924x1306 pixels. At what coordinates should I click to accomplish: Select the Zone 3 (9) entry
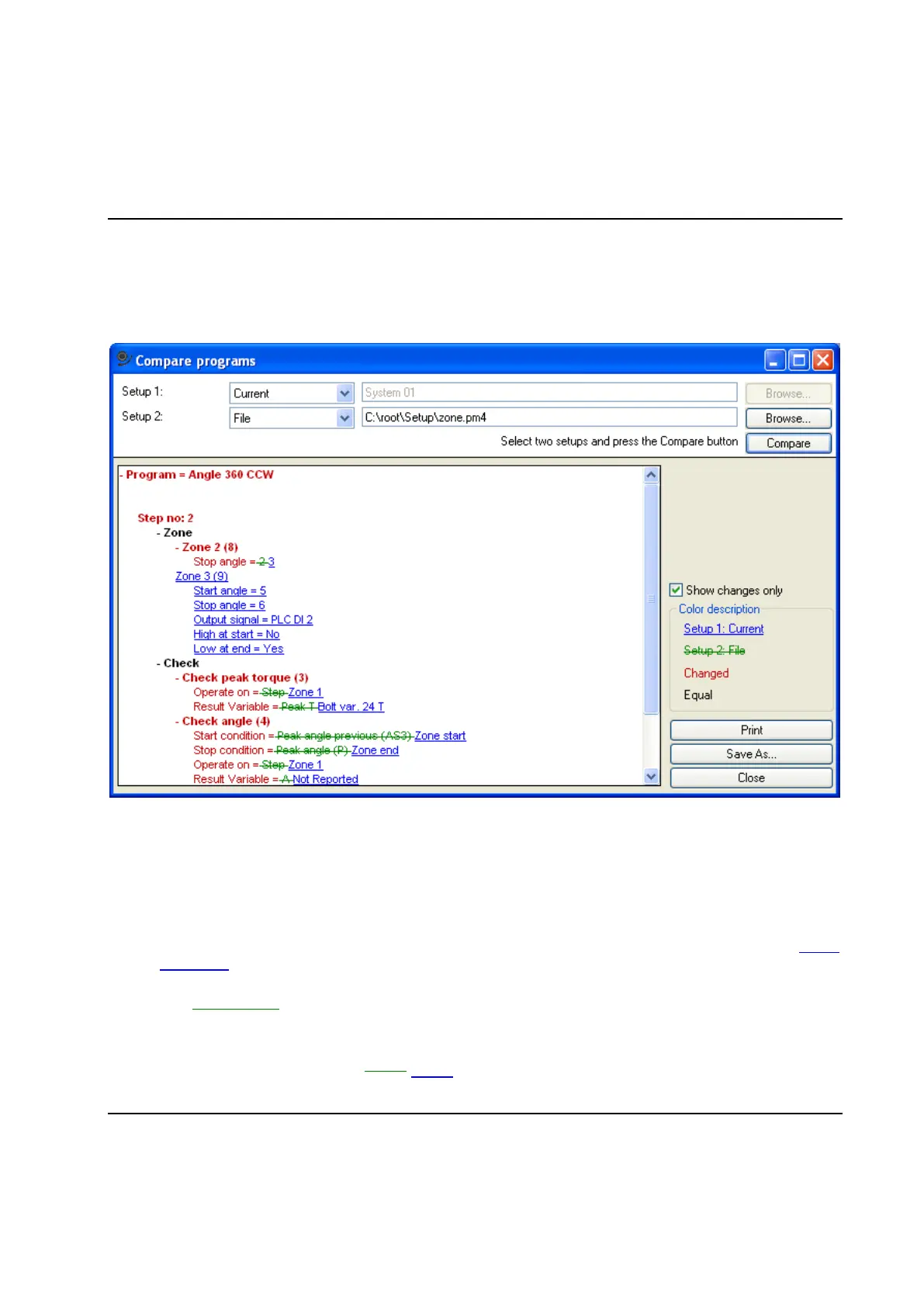202,576
